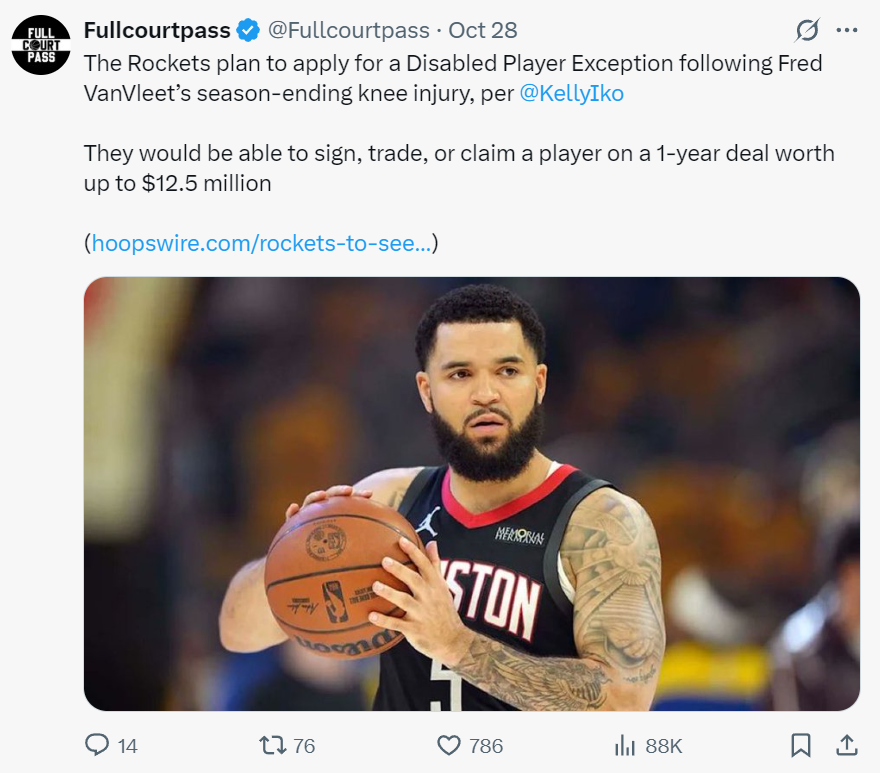Click the Oct 28 timestamp
880x773 pixels.
click(483, 30)
